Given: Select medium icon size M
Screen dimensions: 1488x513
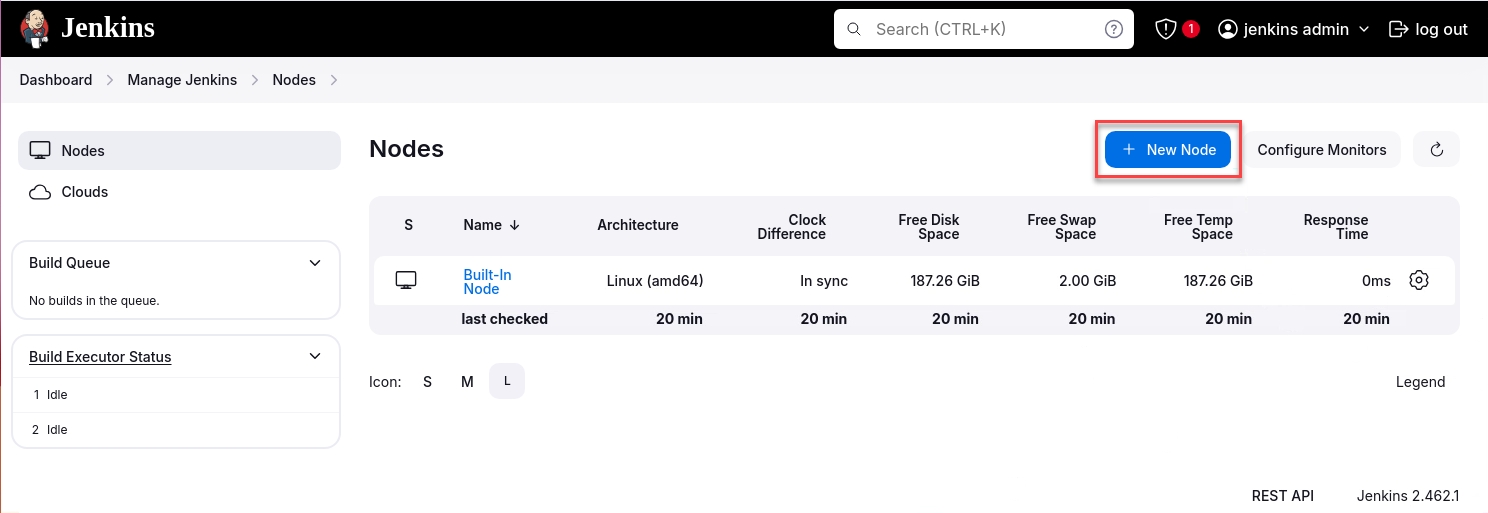Looking at the screenshot, I should coord(467,381).
